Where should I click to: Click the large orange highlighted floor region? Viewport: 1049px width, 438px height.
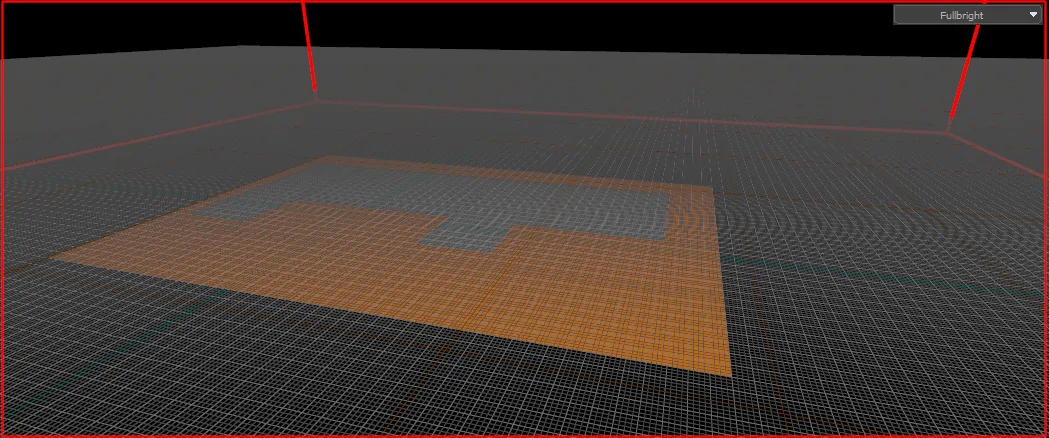468,288
